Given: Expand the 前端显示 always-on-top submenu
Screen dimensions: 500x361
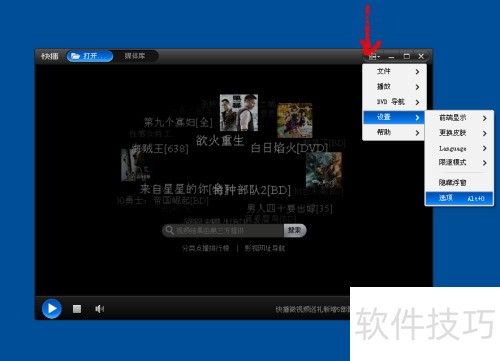Looking at the screenshot, I should coord(459,118).
